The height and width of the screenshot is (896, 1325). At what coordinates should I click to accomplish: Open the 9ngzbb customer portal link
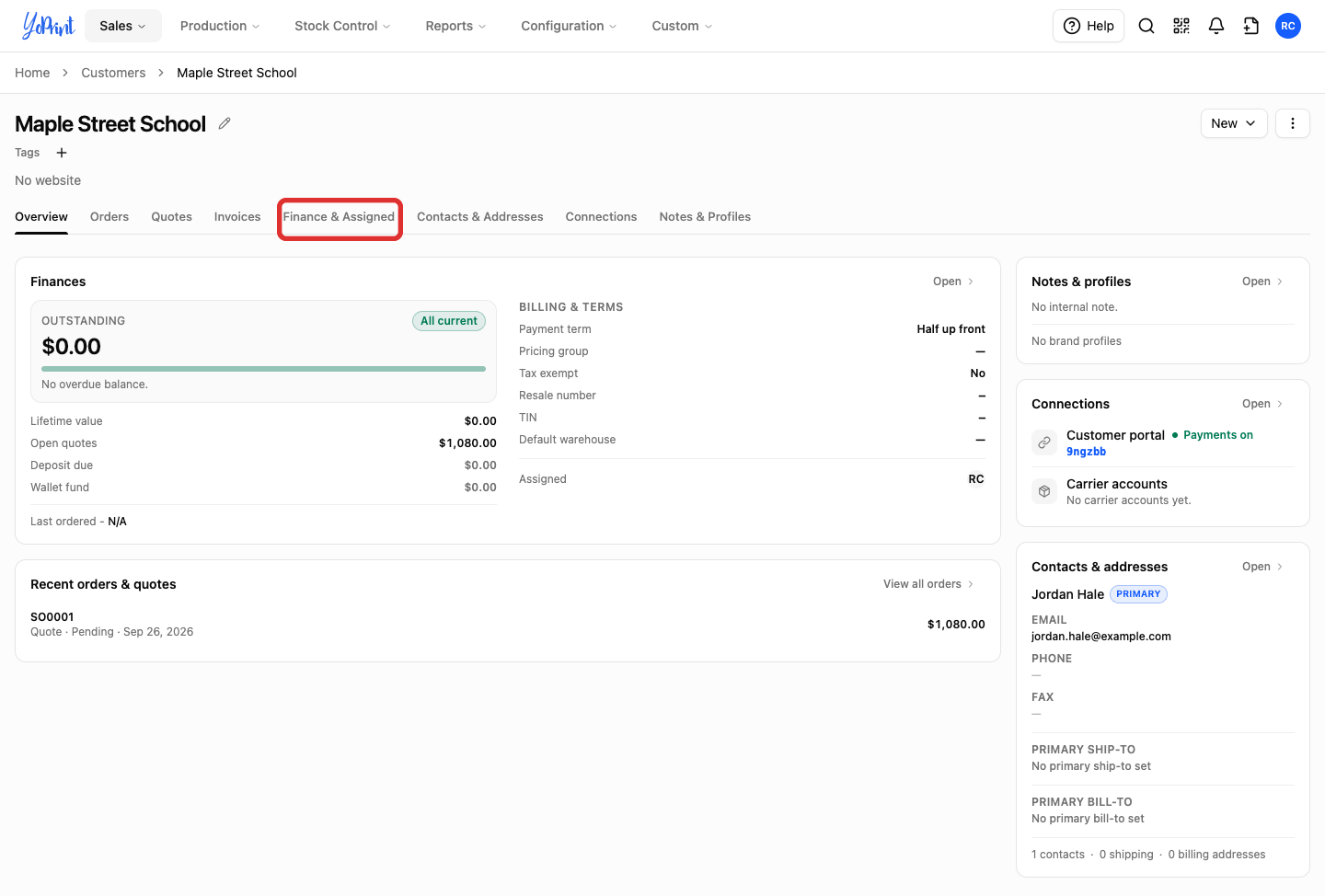[x=1086, y=452]
